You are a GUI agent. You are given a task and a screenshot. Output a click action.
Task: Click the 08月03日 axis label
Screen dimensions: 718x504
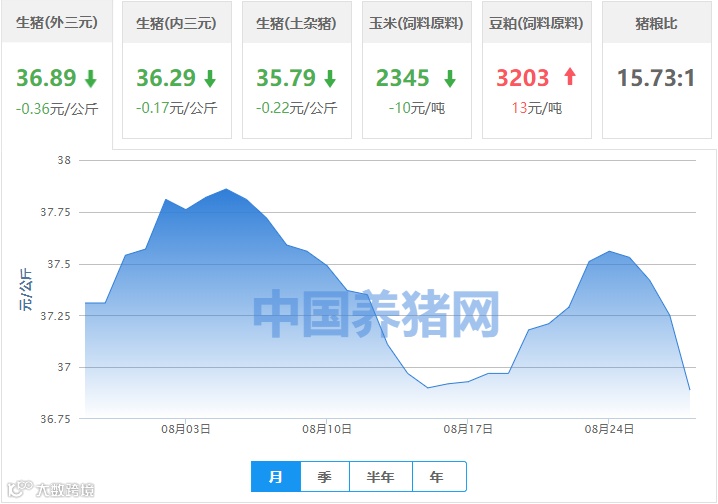click(185, 429)
